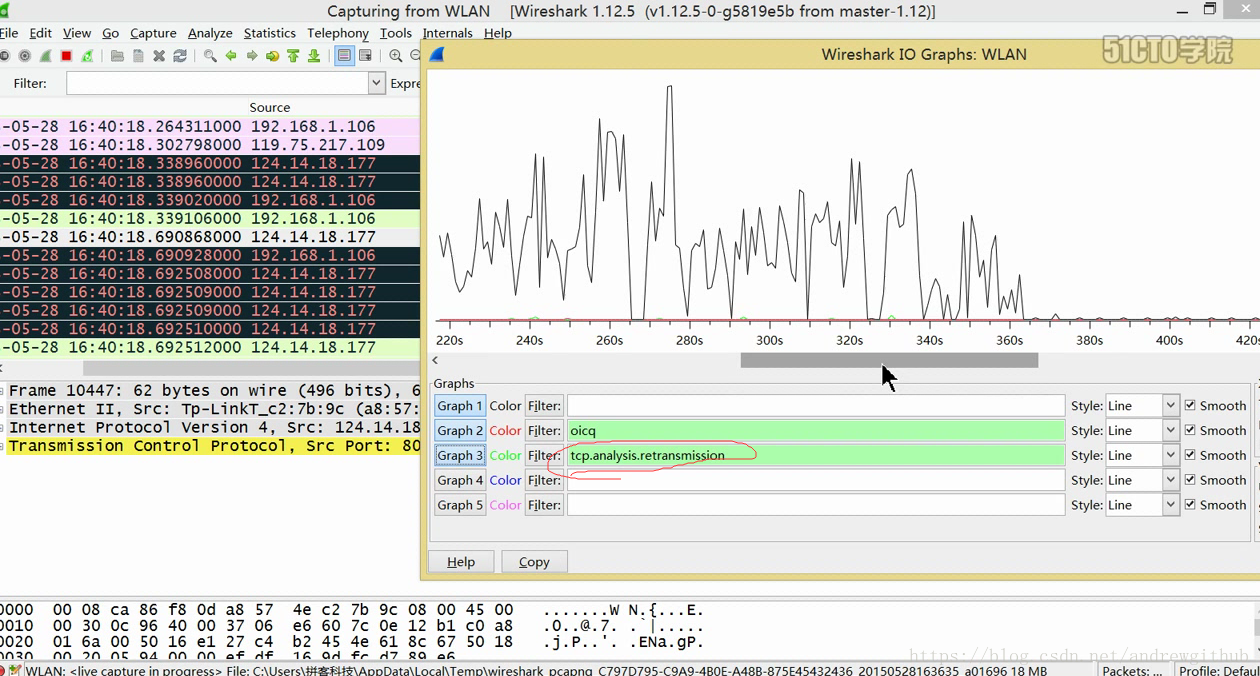The height and width of the screenshot is (676, 1260).
Task: Select the Ethernet II details row
Action: point(210,409)
